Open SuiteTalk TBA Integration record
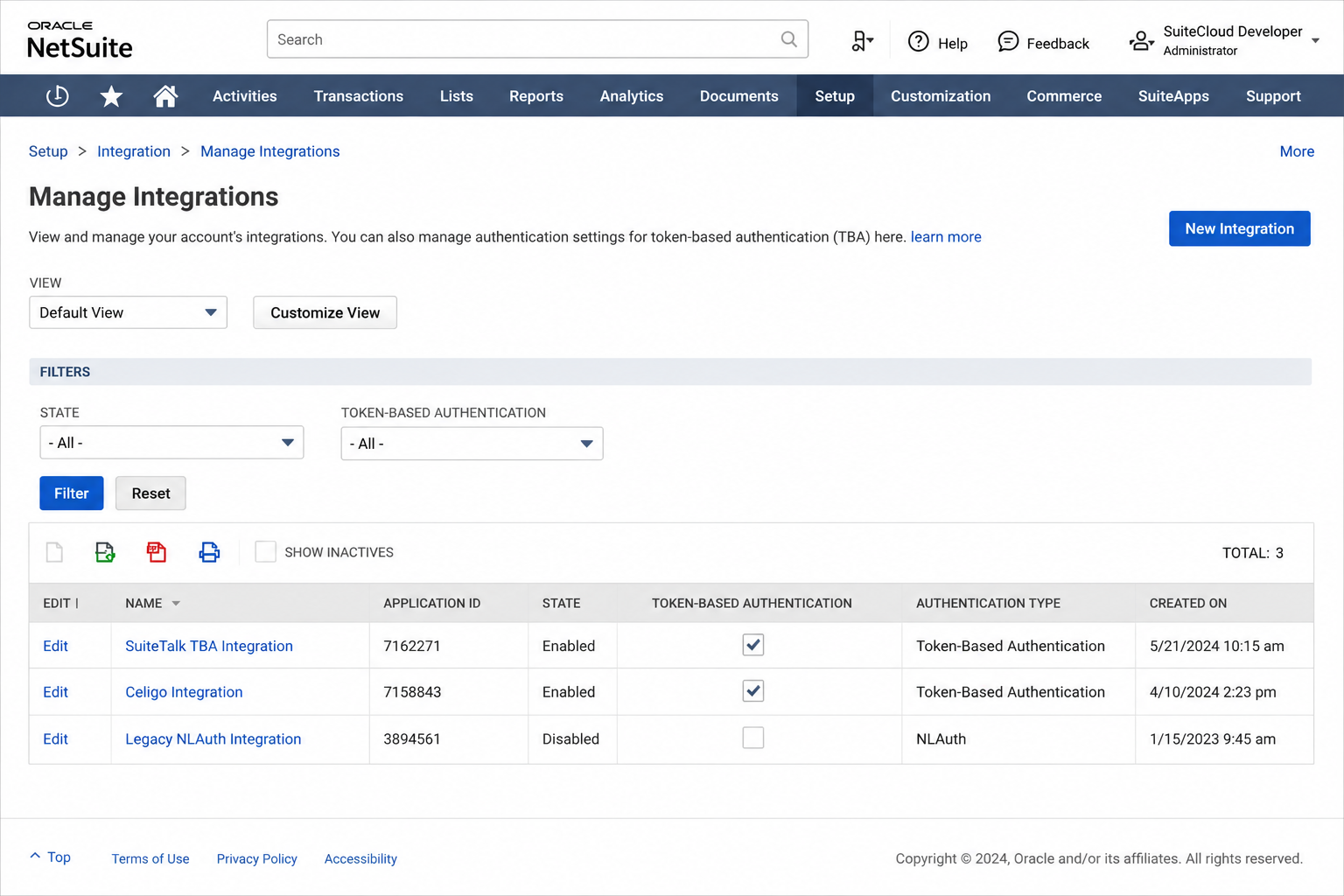 (x=209, y=646)
